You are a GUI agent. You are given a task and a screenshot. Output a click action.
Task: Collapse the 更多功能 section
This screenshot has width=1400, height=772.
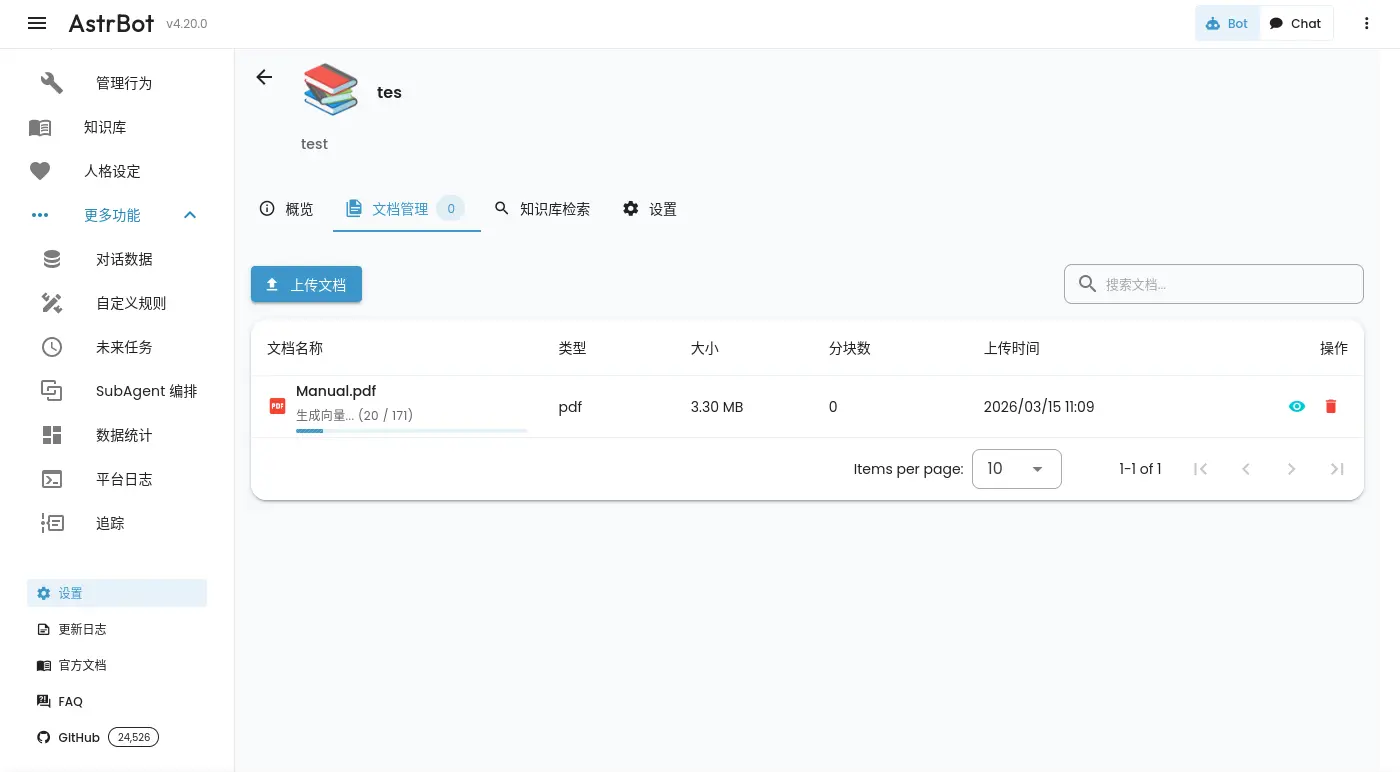point(190,215)
